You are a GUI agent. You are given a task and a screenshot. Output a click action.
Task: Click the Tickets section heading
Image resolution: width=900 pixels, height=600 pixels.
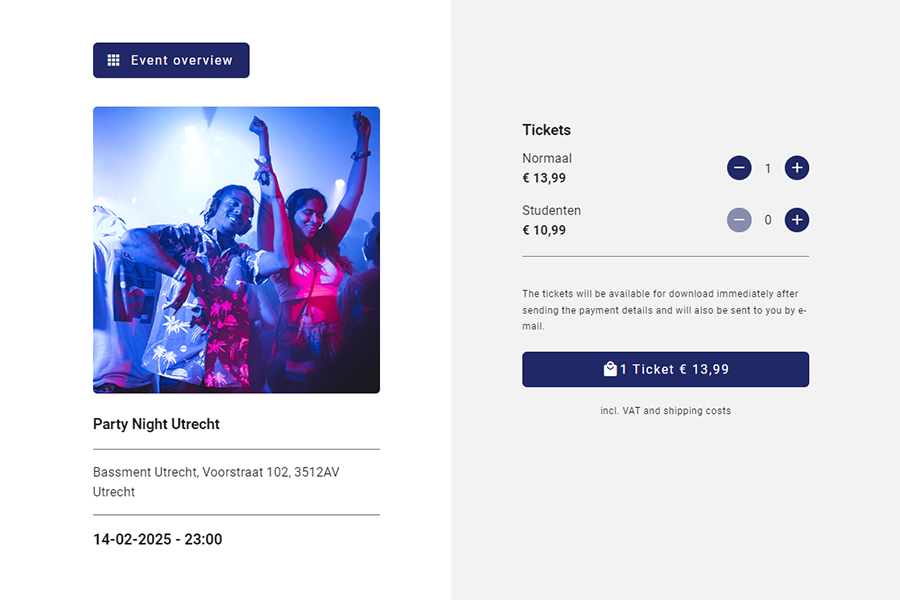(x=547, y=130)
